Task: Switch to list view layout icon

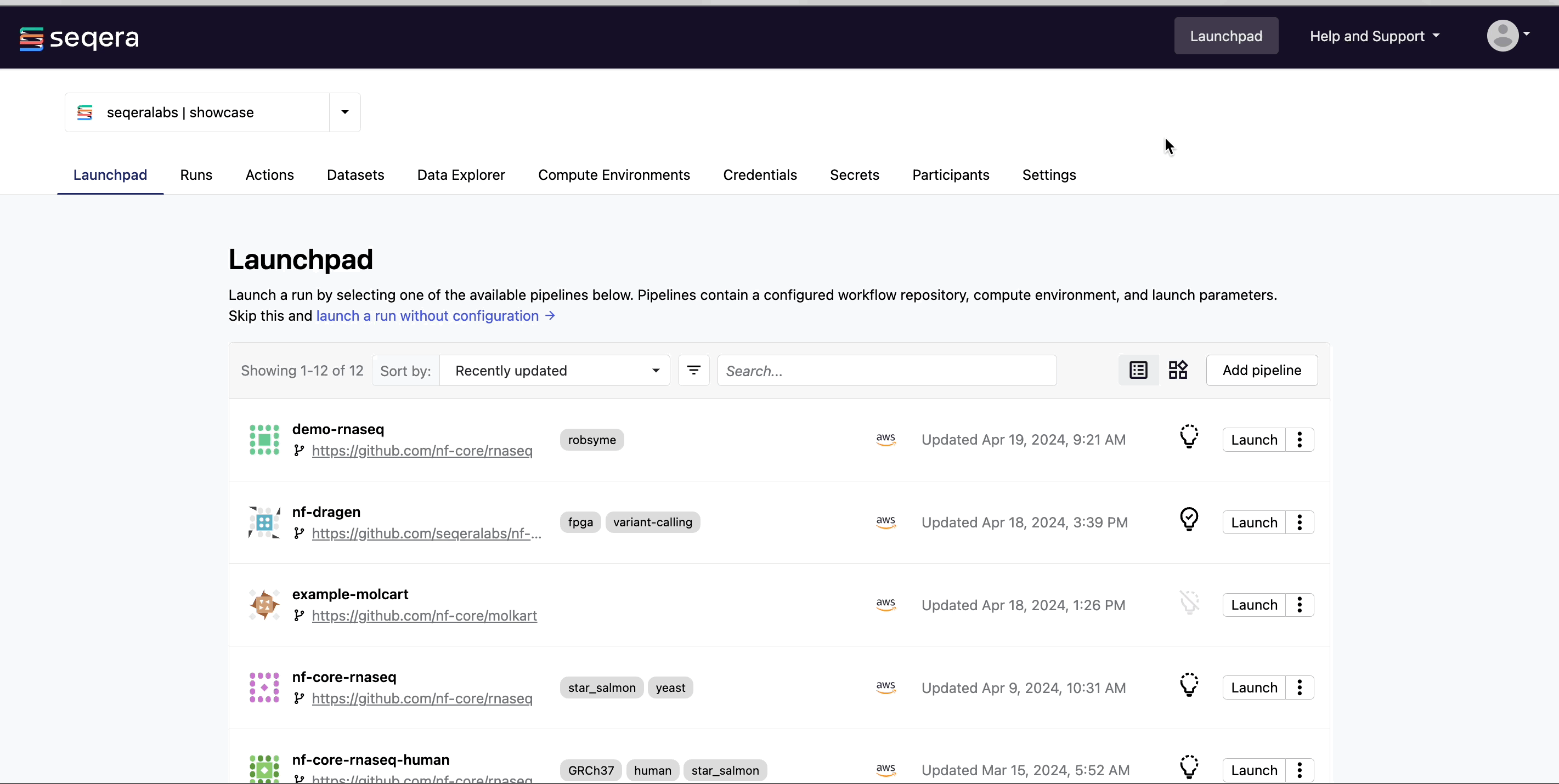Action: 1138,370
